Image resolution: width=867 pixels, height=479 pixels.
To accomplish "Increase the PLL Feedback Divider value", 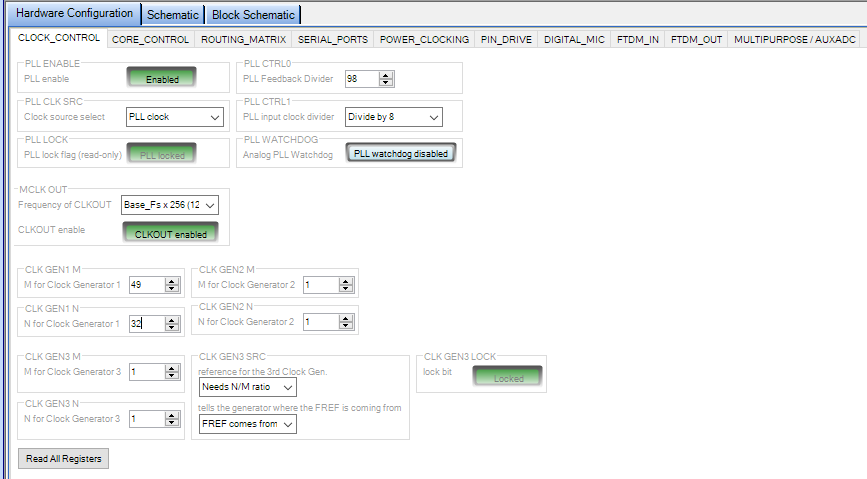I will coord(387,75).
